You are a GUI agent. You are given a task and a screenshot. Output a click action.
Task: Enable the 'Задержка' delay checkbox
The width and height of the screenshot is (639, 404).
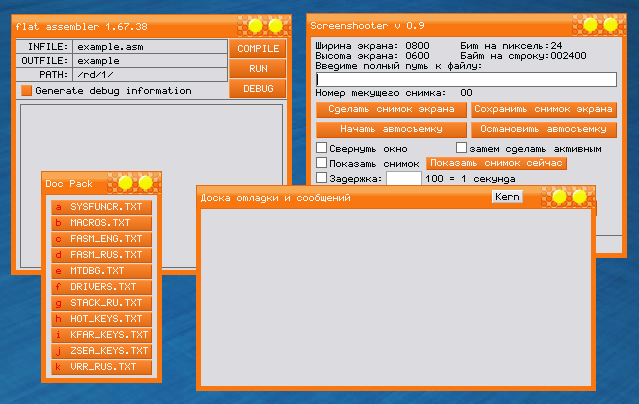[321, 178]
